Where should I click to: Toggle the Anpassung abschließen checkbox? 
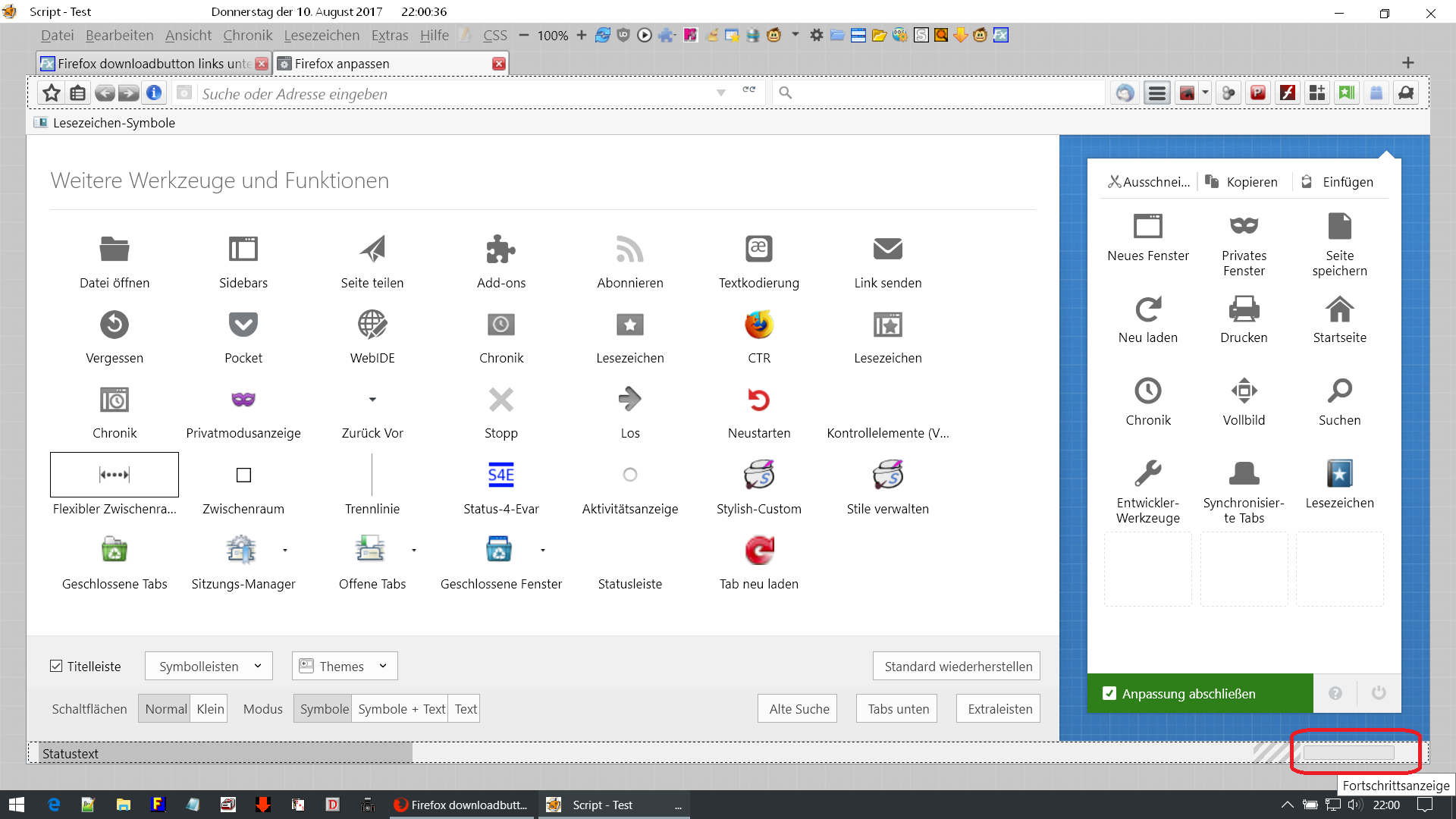pyautogui.click(x=1109, y=693)
